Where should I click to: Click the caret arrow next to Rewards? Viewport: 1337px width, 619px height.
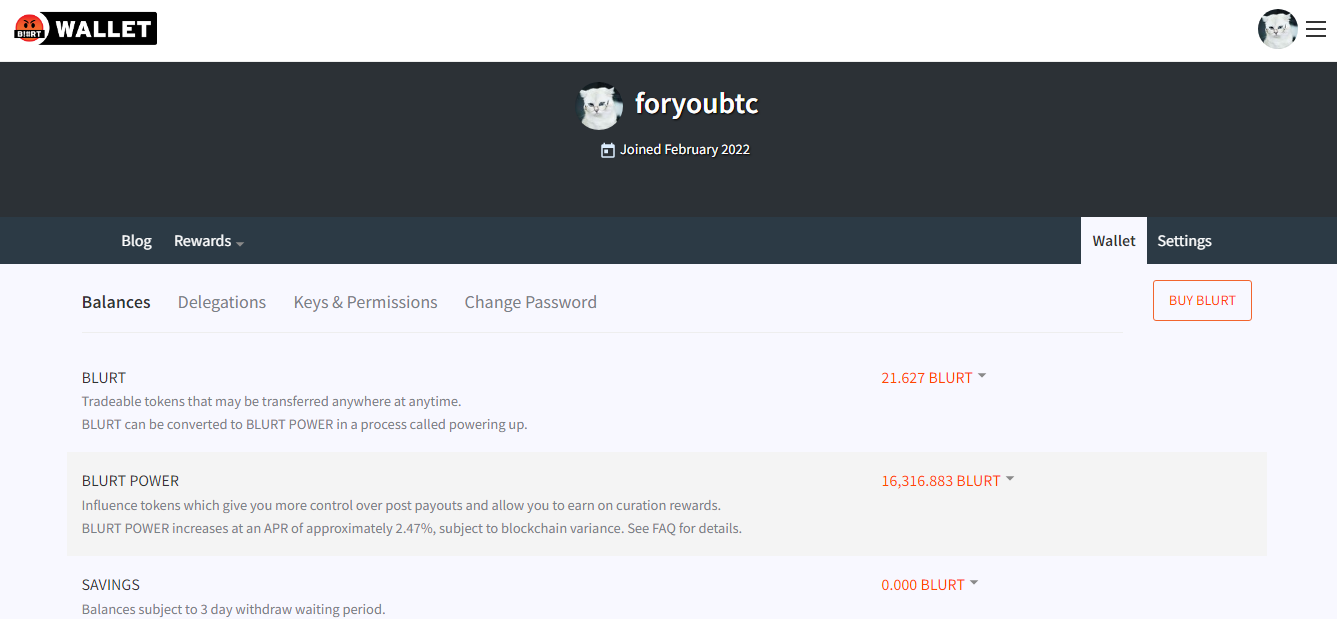click(240, 243)
